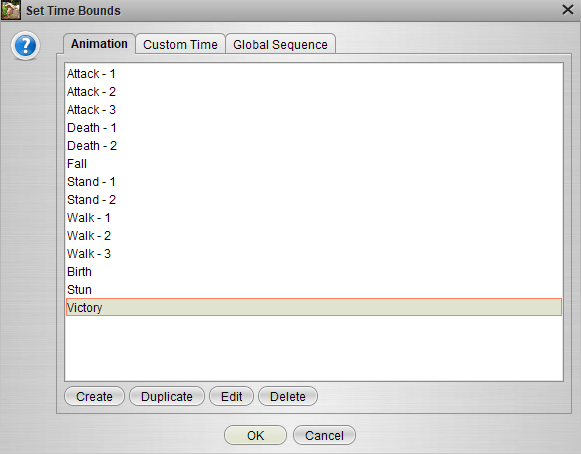The image size is (581, 454).
Task: Pick the Fall animation
Action: coord(314,164)
